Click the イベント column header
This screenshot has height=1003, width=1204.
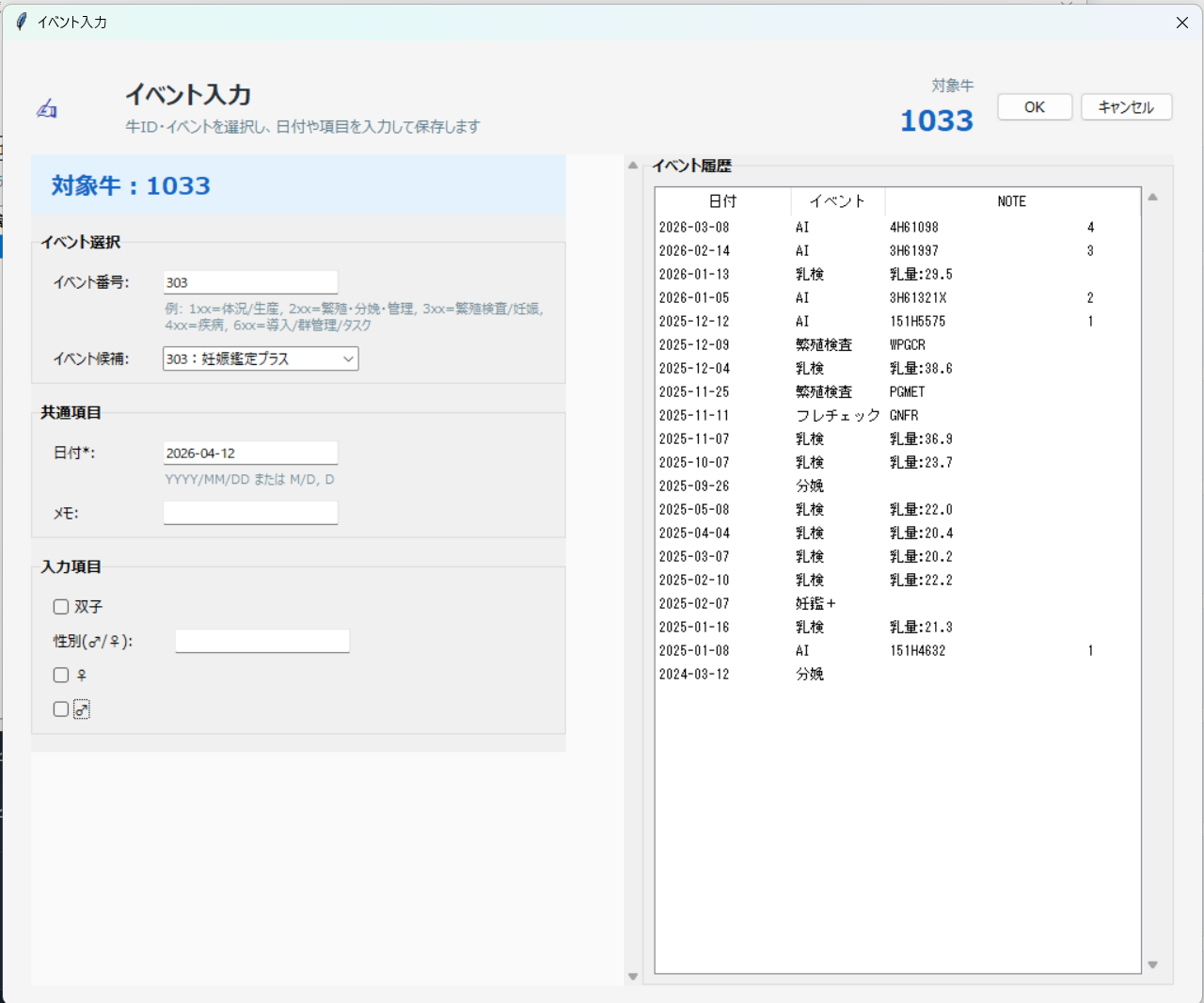pyautogui.click(x=837, y=201)
